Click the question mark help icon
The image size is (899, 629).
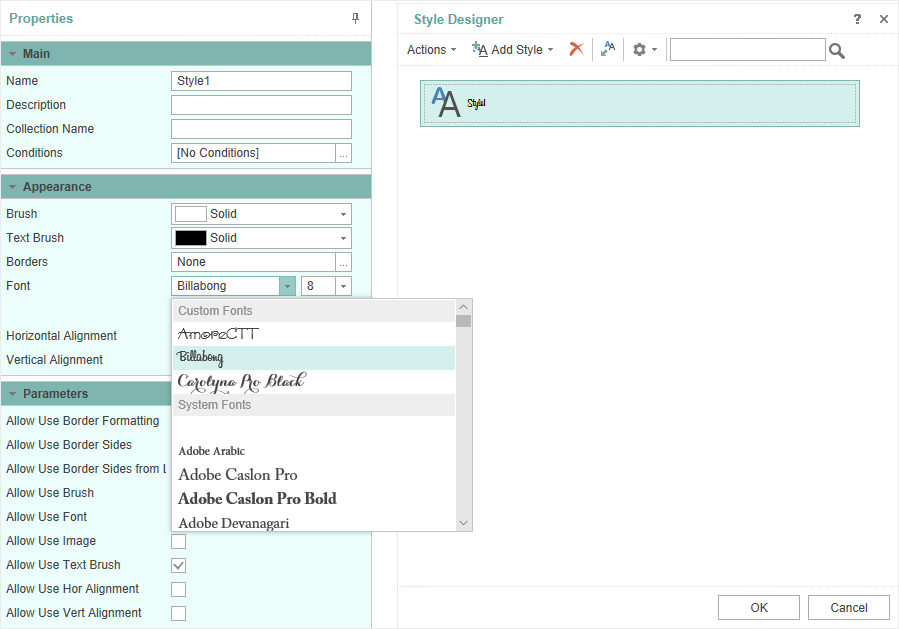857,19
